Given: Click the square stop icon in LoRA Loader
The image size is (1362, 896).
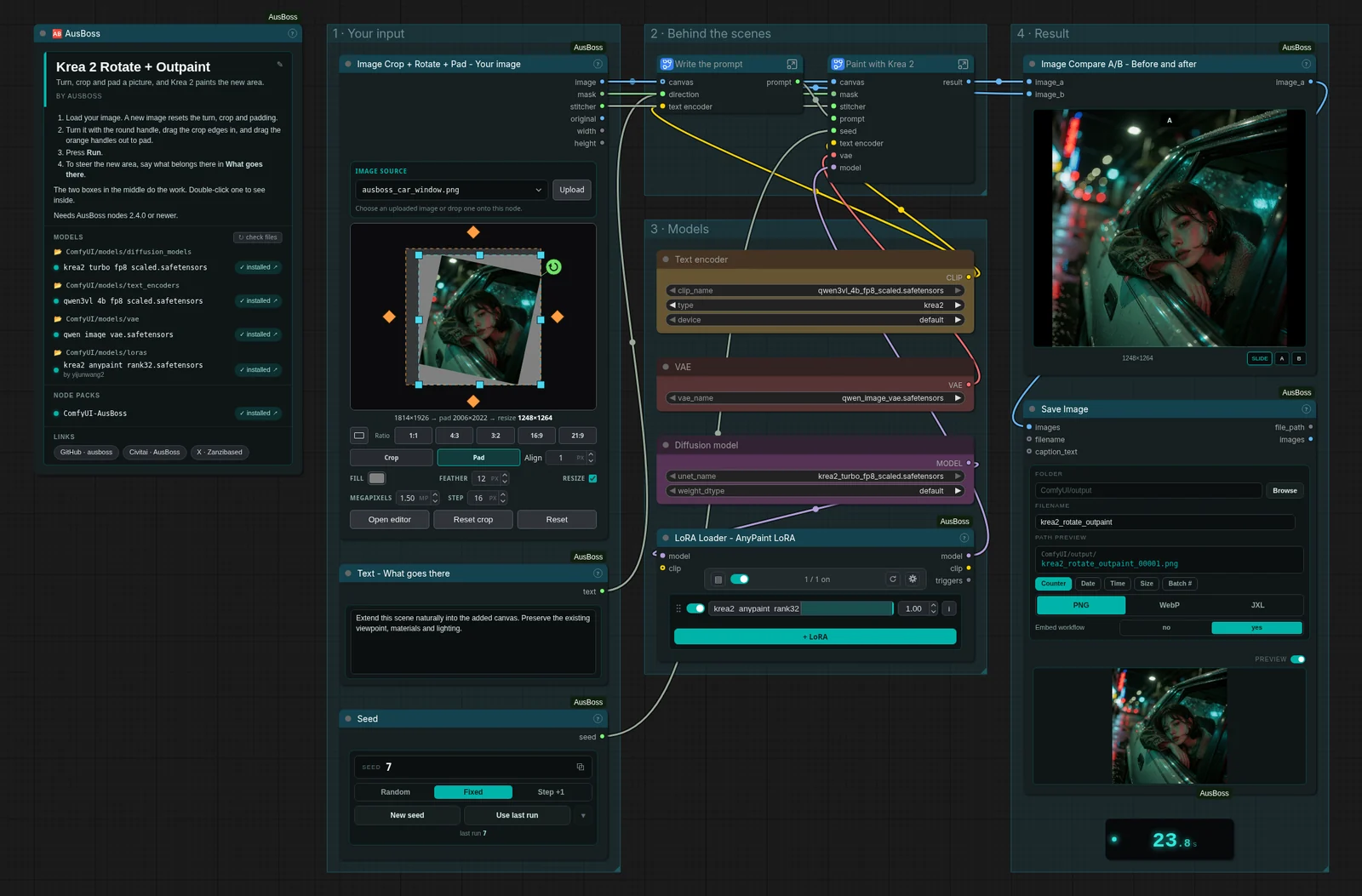Looking at the screenshot, I should [718, 579].
